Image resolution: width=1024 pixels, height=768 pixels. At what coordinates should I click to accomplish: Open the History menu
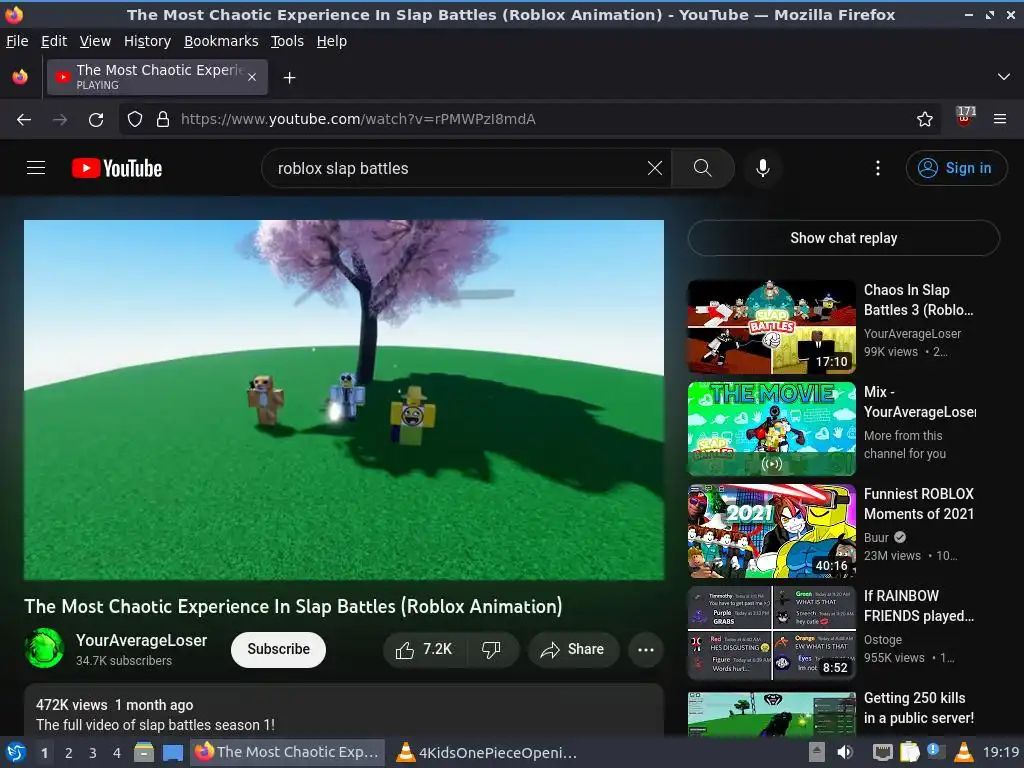coord(148,41)
